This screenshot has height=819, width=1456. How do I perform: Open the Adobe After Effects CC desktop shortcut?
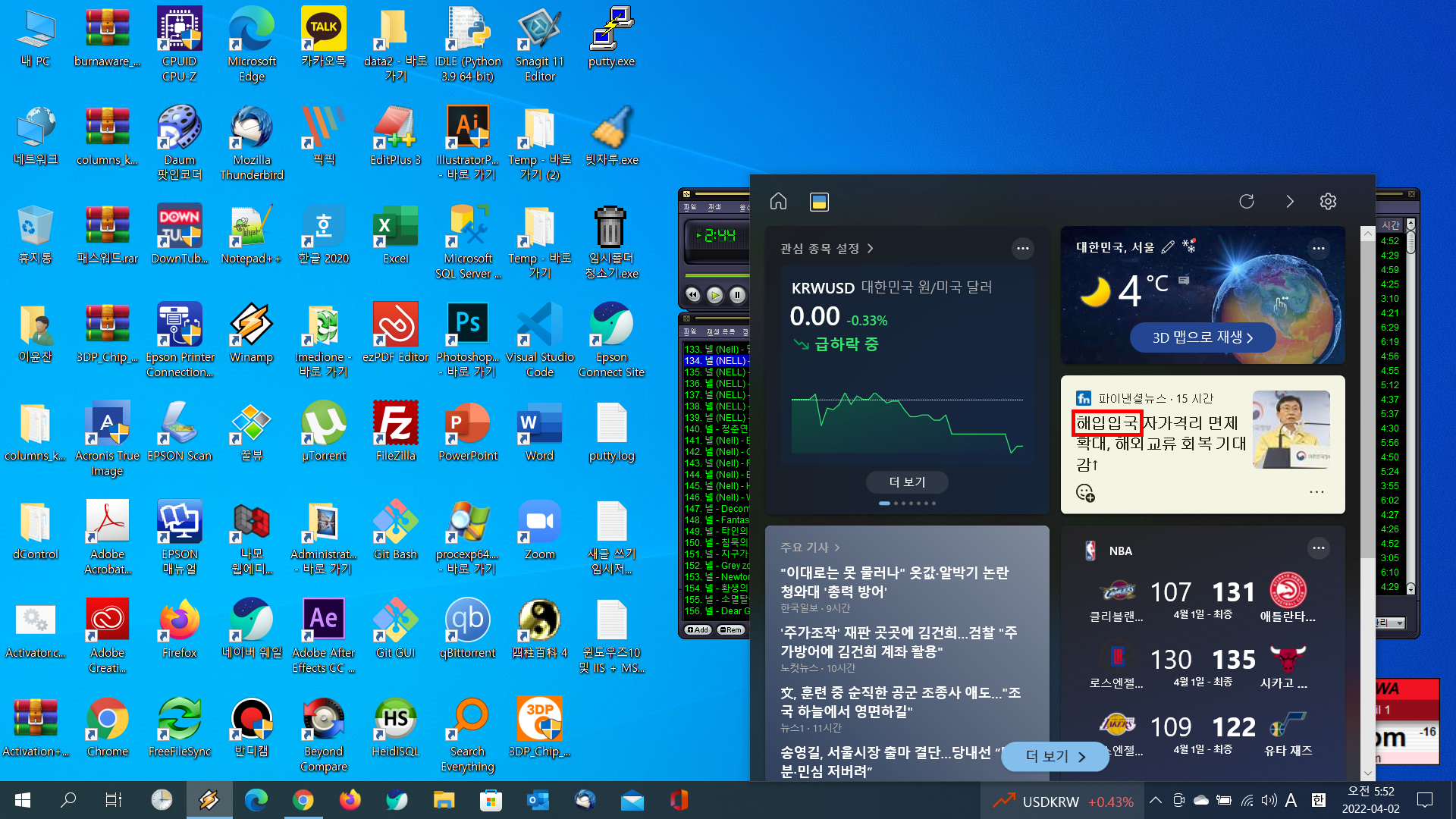coord(324,635)
